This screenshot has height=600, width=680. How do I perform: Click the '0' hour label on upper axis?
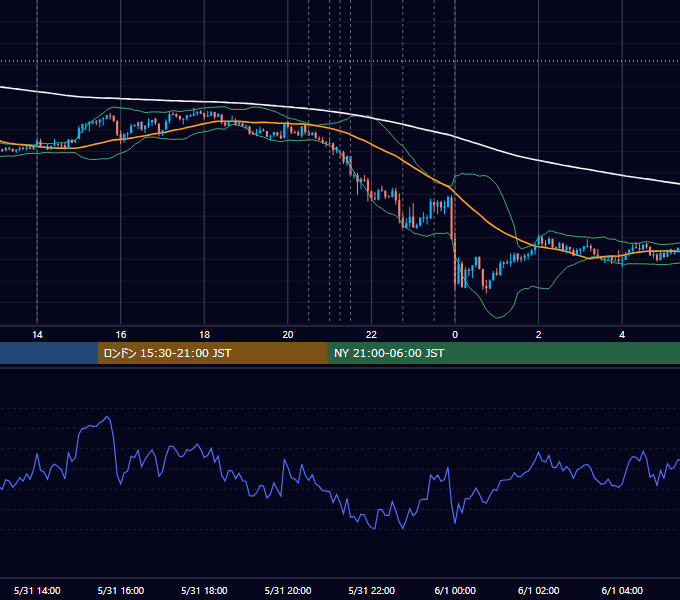(x=455, y=335)
